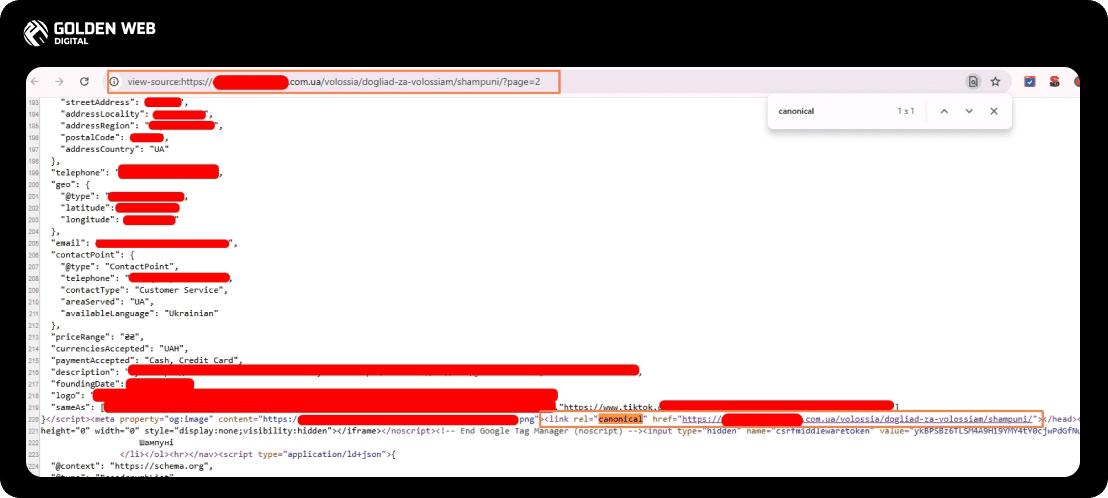Click the "1 з 1" match counter

(x=906, y=112)
